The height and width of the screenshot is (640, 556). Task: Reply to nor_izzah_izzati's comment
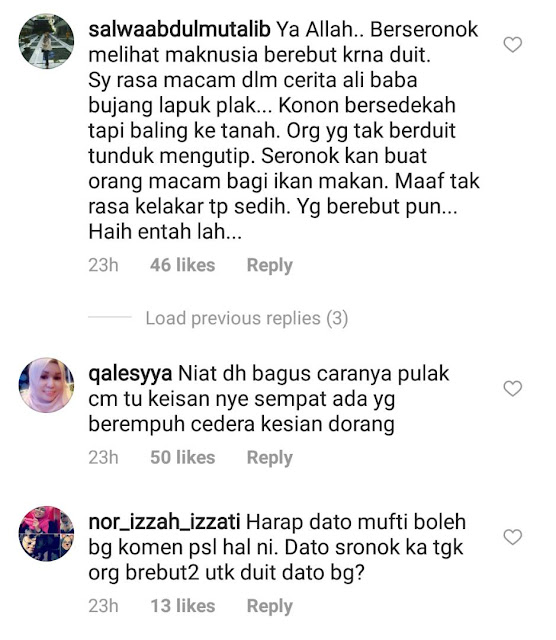[269, 606]
